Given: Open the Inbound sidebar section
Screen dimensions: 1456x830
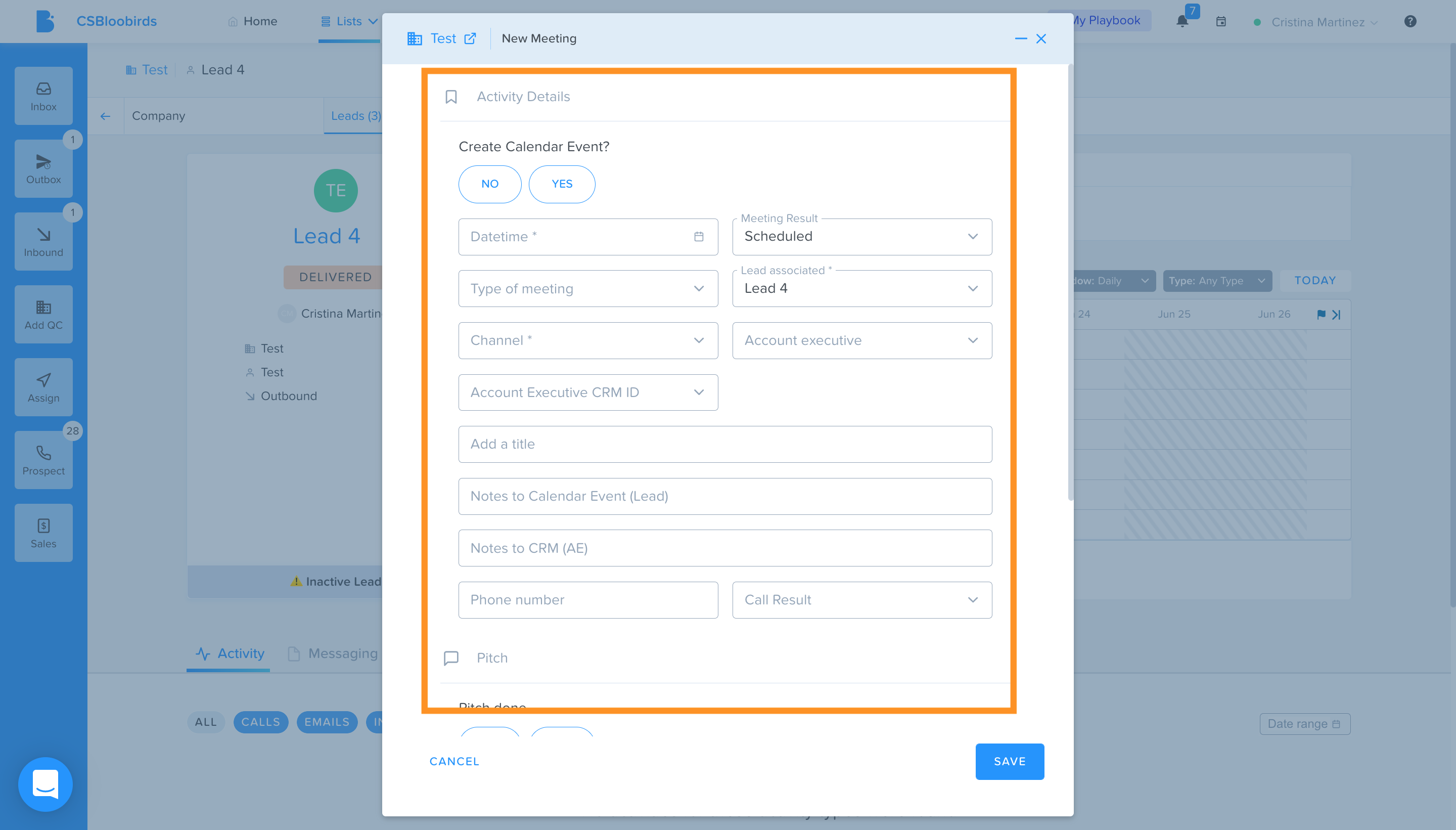Looking at the screenshot, I should coord(43,242).
